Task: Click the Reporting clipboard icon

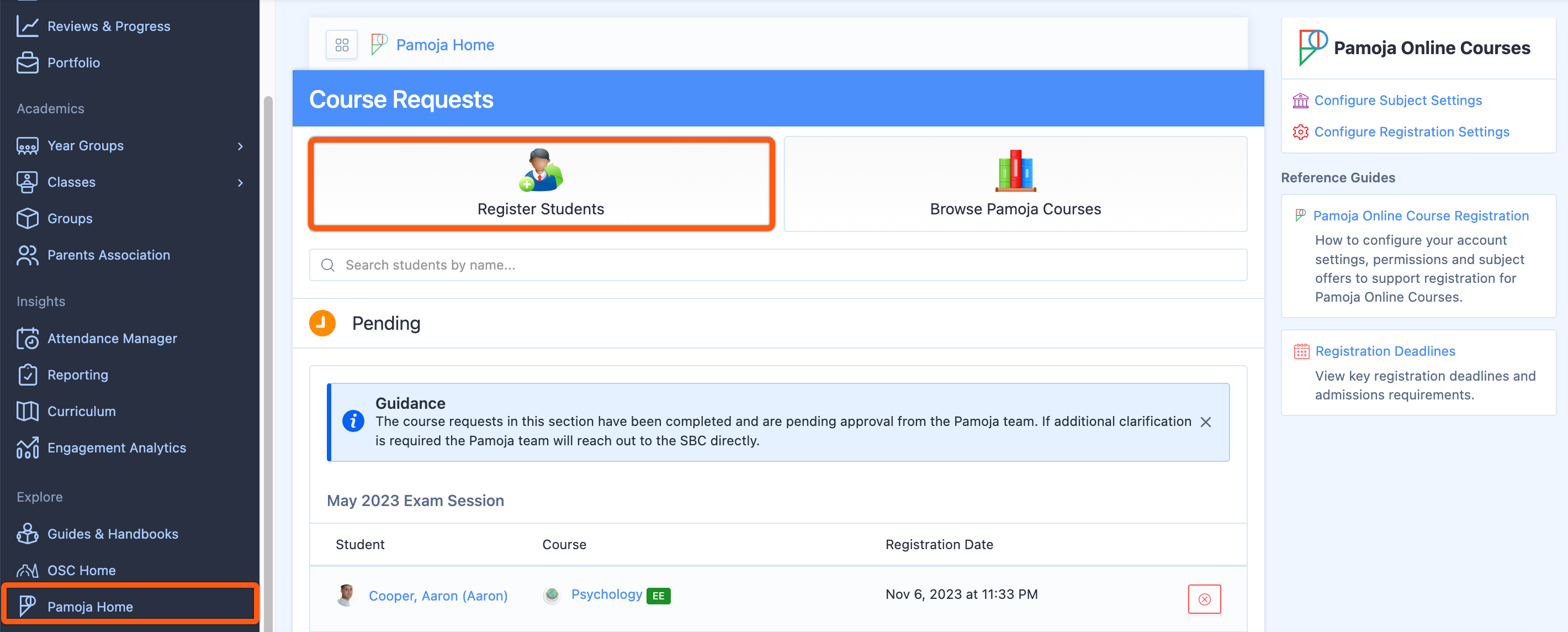Action: [28, 375]
